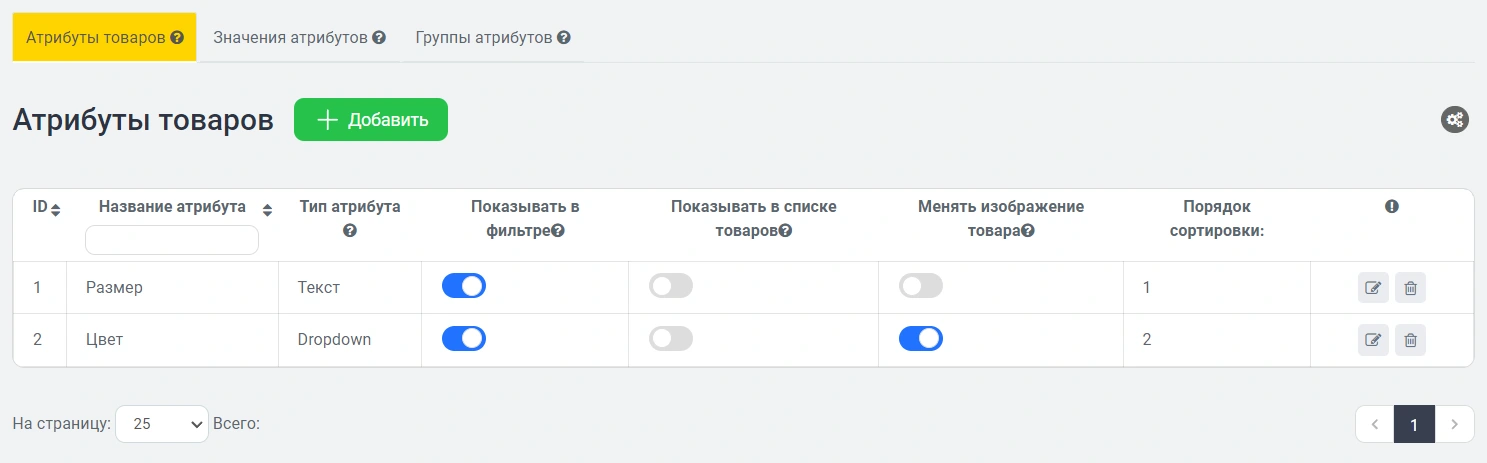Click help icon beside Тип атрибута header
The height and width of the screenshot is (463, 1487).
tap(350, 231)
